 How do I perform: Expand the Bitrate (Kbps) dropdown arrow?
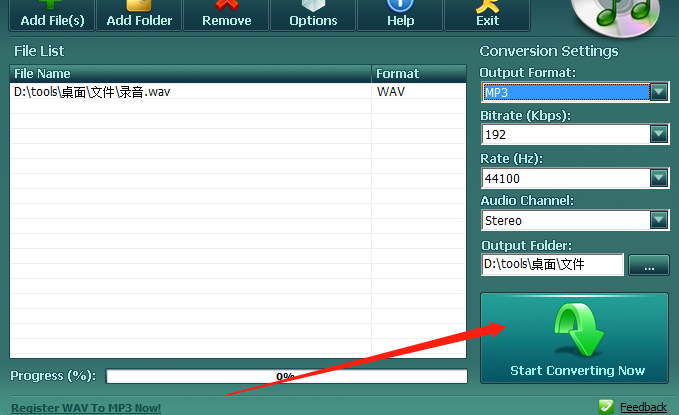659,134
